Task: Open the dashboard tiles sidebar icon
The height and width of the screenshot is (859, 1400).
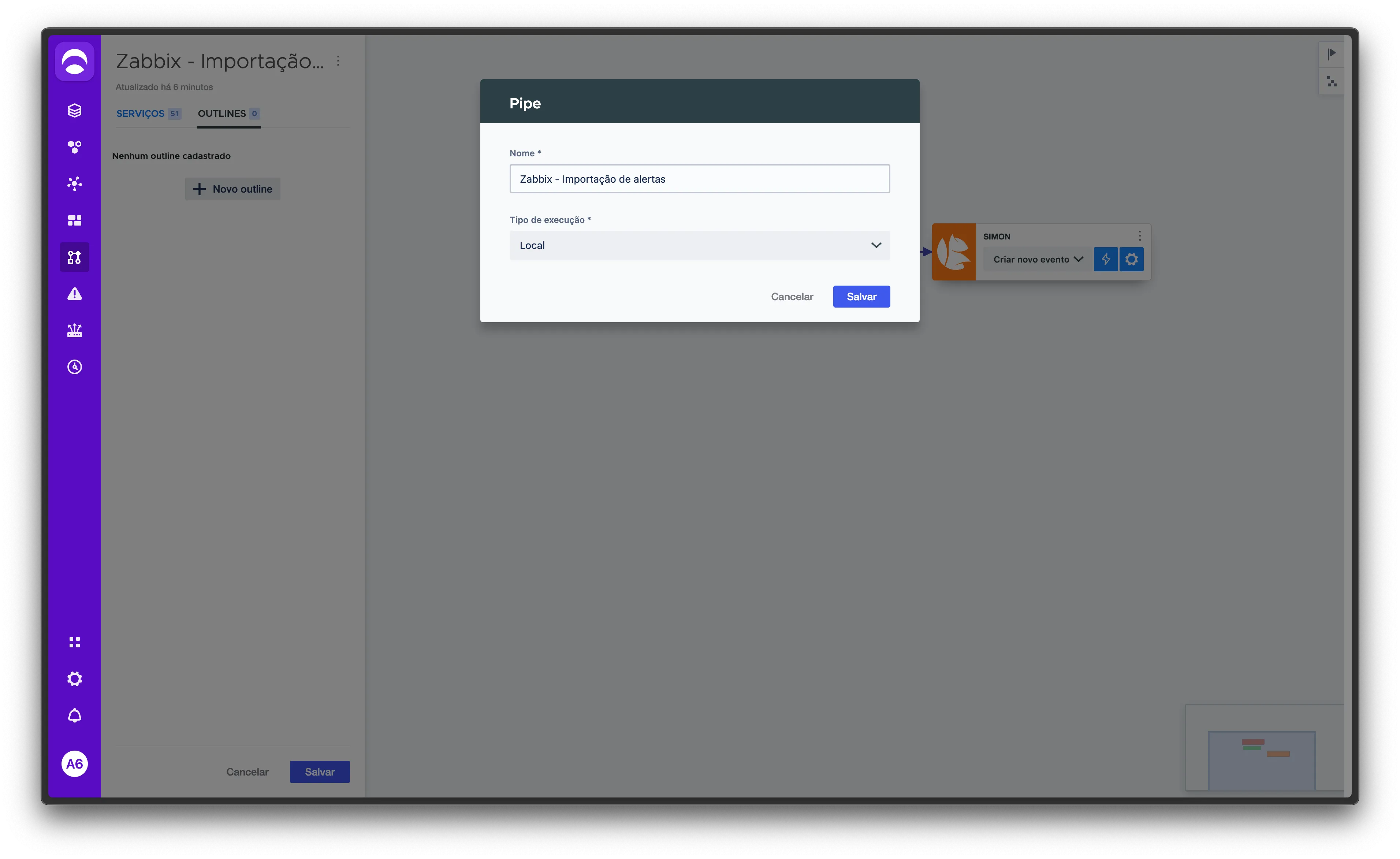Action: point(74,220)
